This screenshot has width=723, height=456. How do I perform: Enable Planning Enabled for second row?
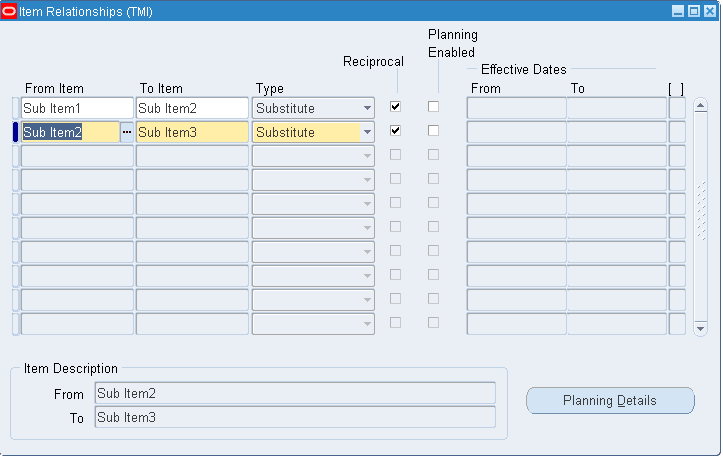[433, 130]
